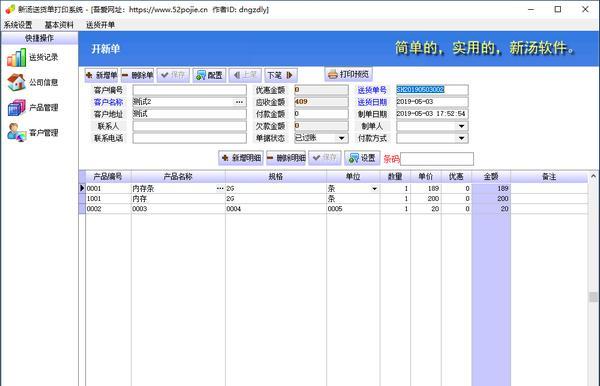Open the 基本资料 menu

point(59,25)
